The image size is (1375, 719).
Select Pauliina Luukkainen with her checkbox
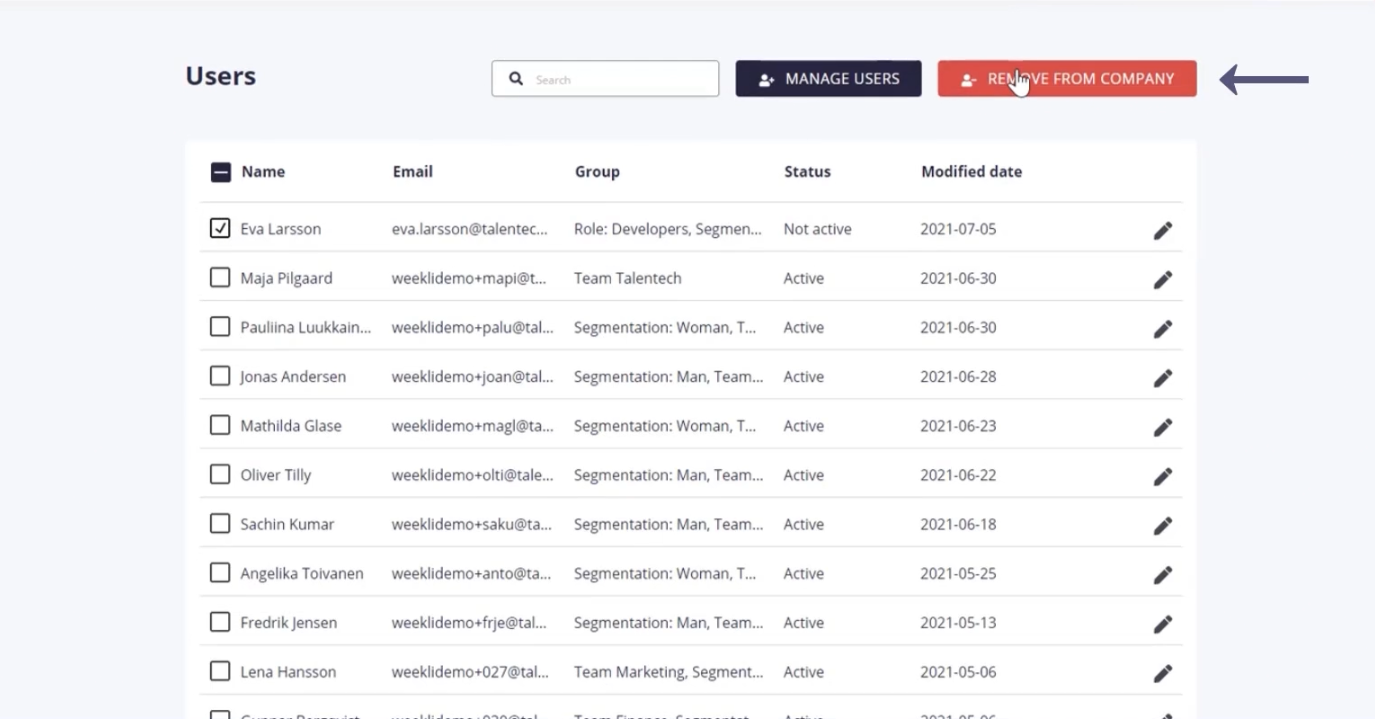click(220, 326)
